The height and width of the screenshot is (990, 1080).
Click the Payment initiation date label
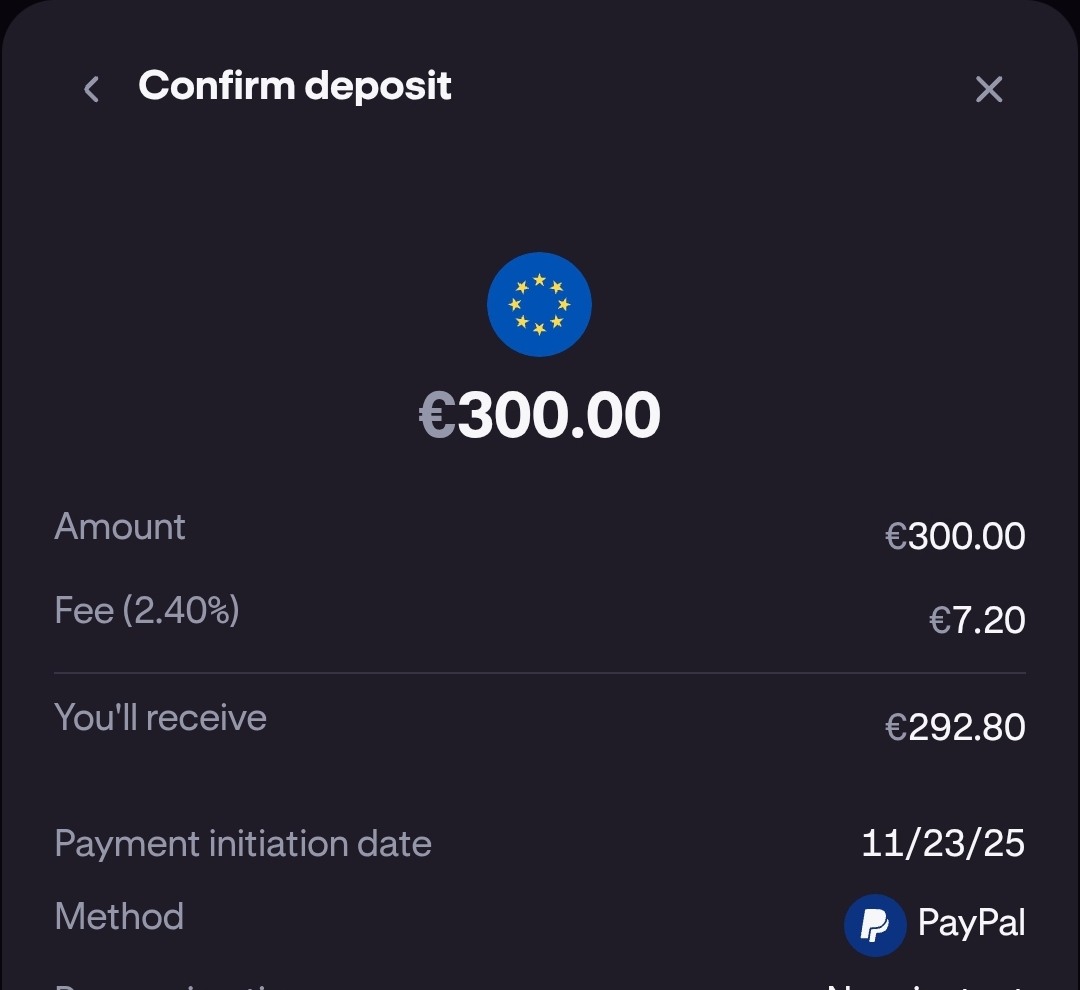[243, 844]
